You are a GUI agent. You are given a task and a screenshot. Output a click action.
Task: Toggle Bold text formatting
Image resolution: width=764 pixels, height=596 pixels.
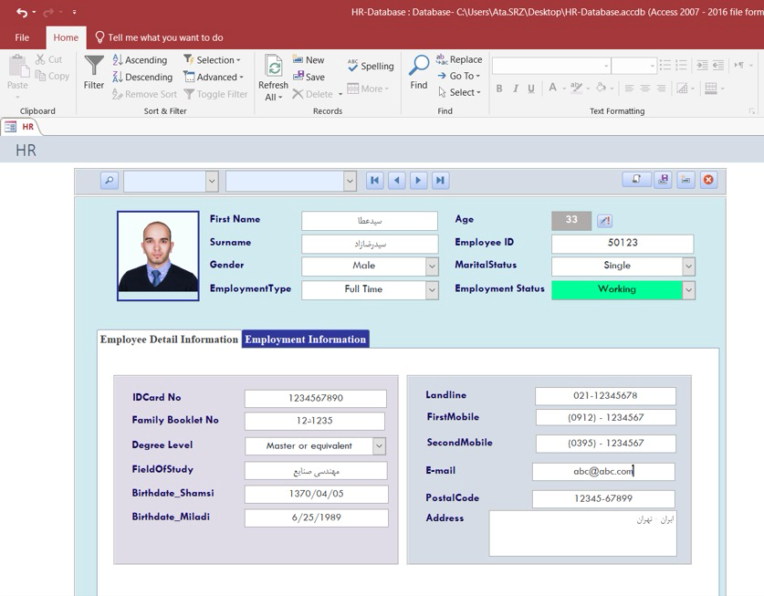point(499,89)
